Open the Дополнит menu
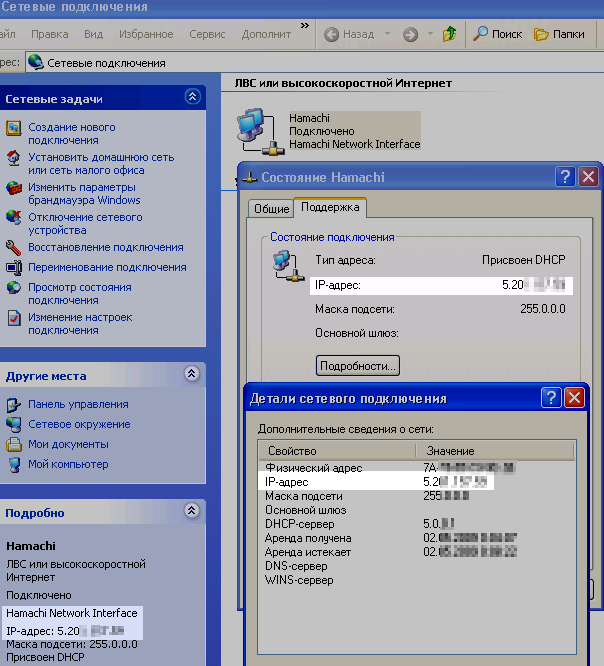The image size is (604, 666). tap(266, 34)
